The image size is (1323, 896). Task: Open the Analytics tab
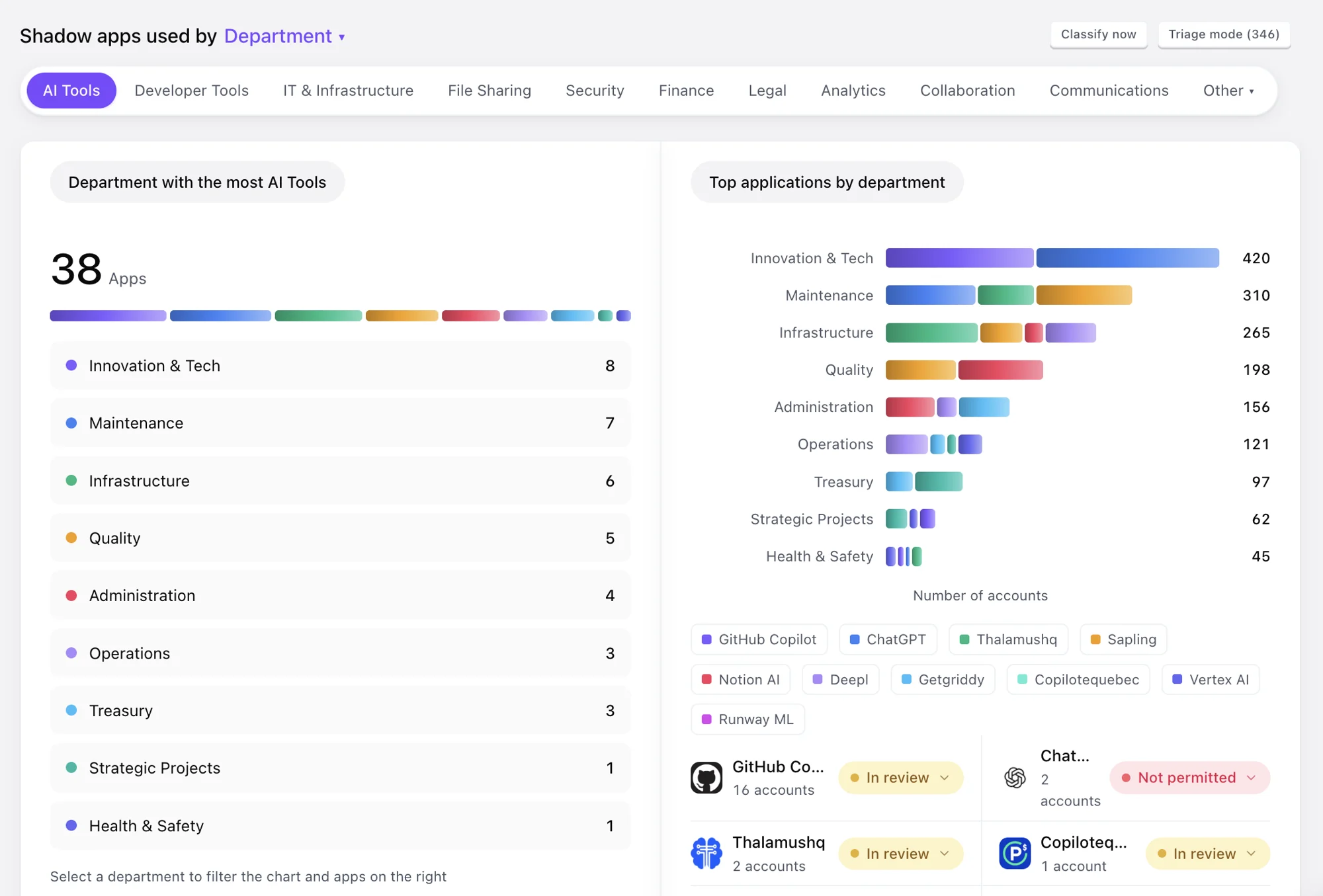point(853,91)
